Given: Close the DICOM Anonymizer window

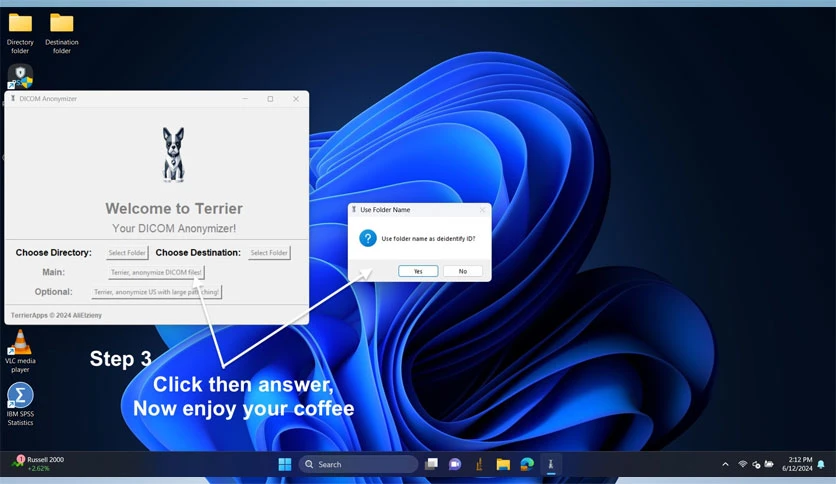Looking at the screenshot, I should click(x=296, y=99).
